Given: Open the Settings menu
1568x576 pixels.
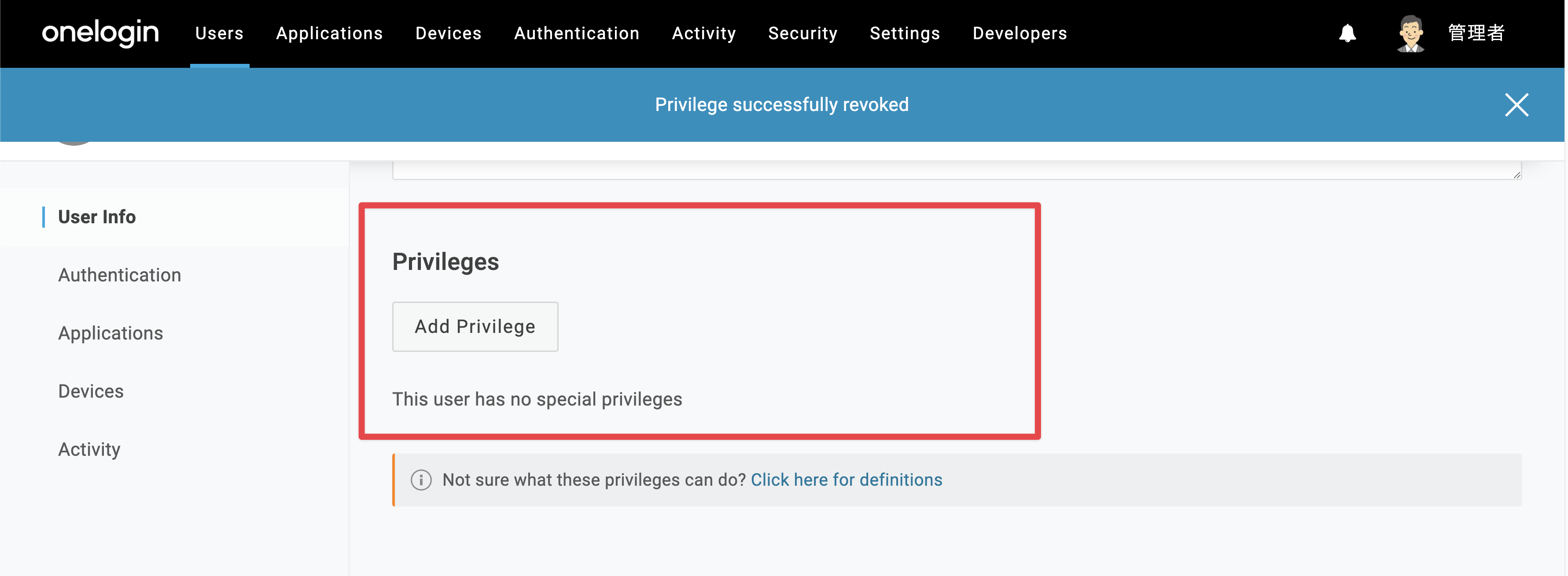Looking at the screenshot, I should coord(905,33).
